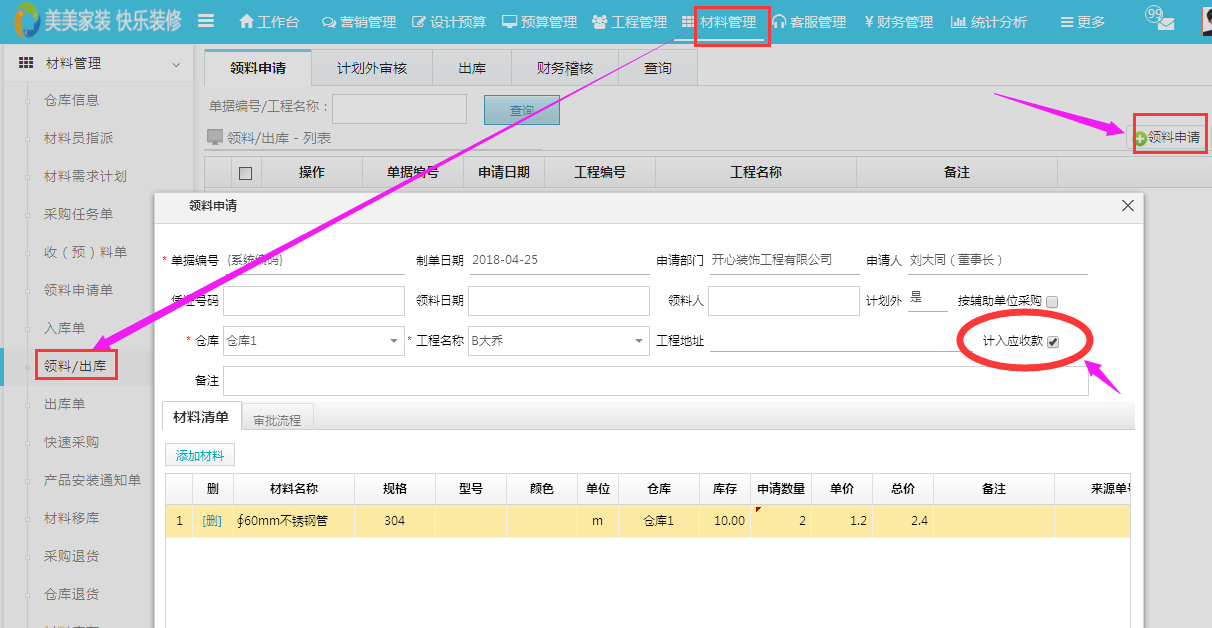Click the hamburger menu icon

pyautogui.click(x=206, y=21)
